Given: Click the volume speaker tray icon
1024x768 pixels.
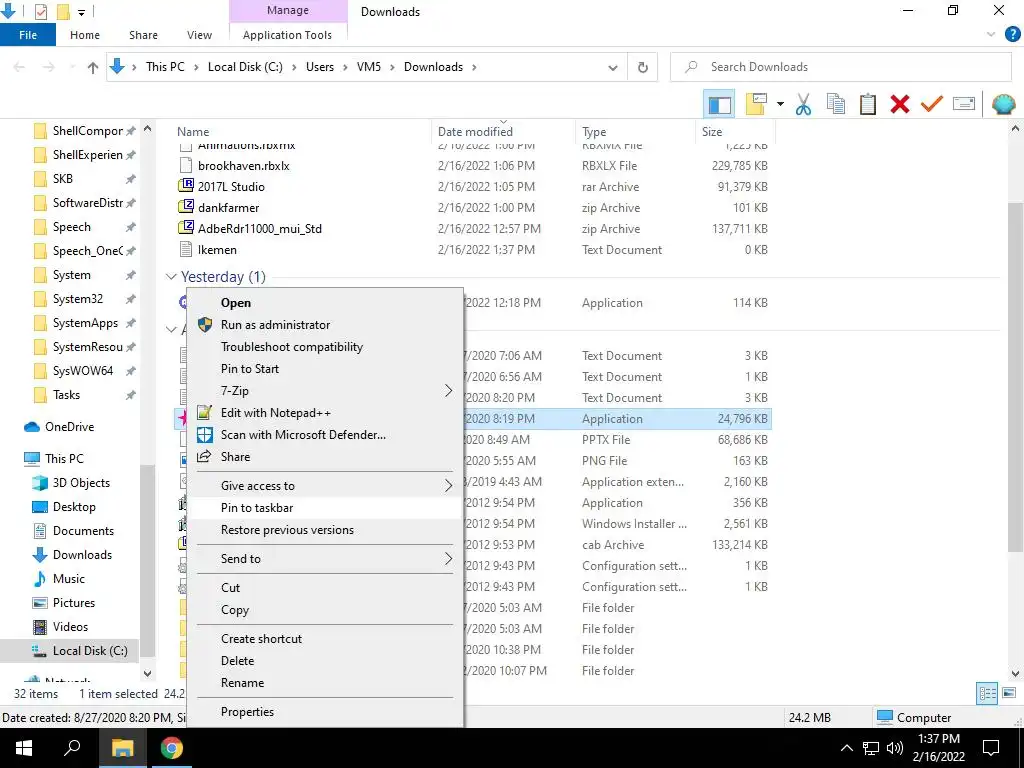Looking at the screenshot, I should [x=895, y=748].
